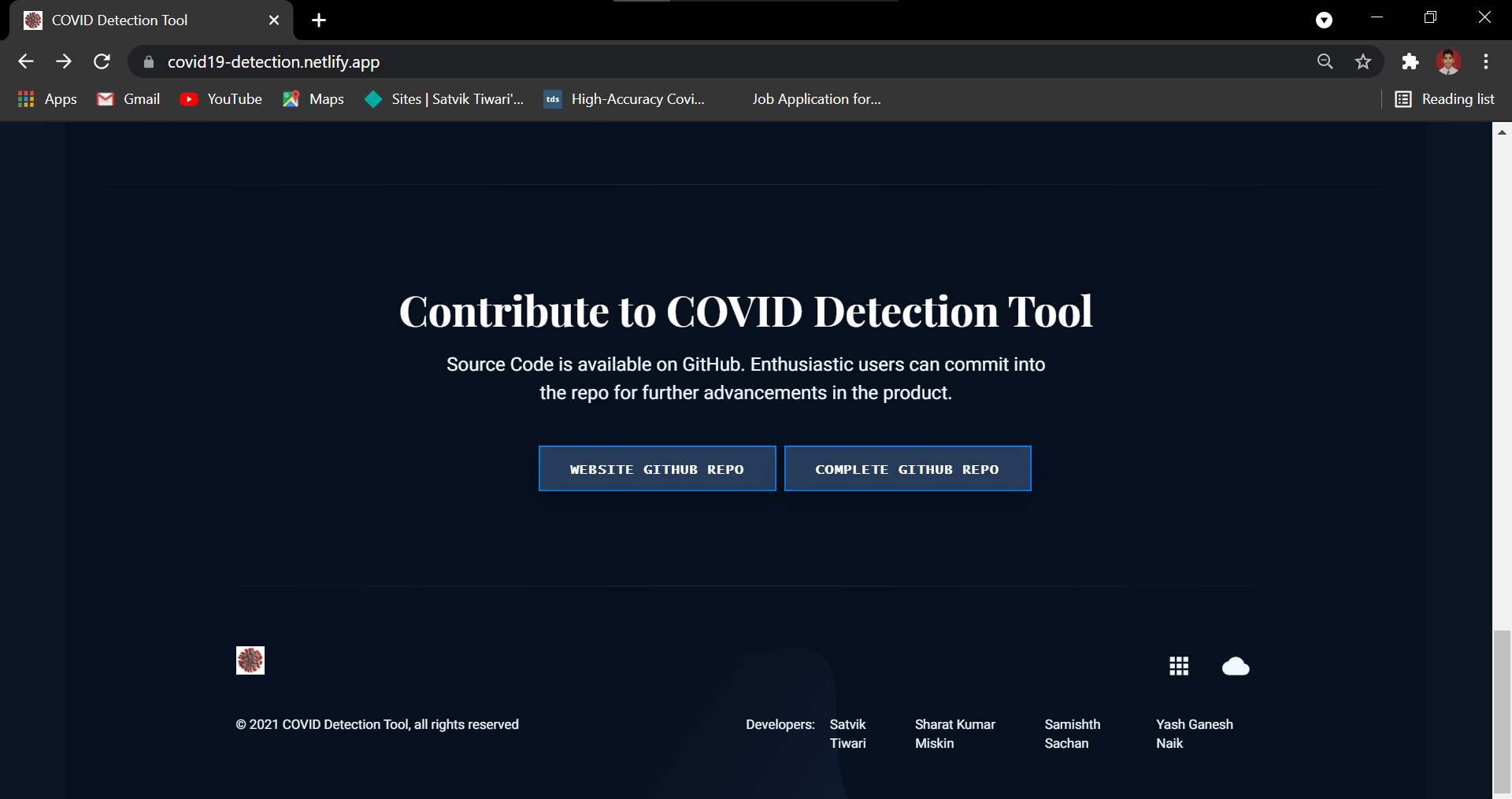1512x799 pixels.
Task: Click the scrollbar up arrow
Action: coord(1502,131)
